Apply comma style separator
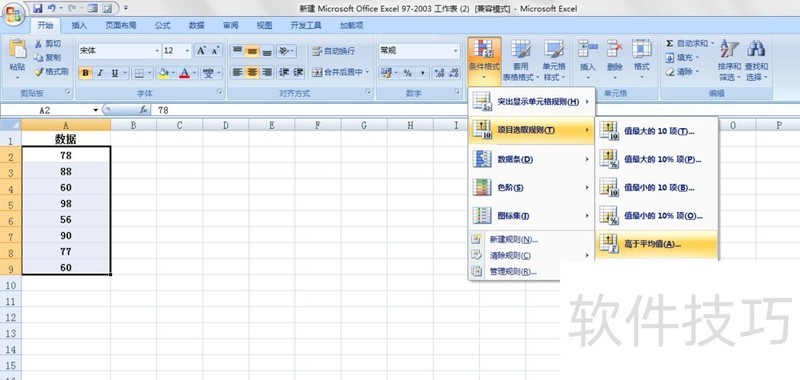The image size is (800, 380). 422,73
